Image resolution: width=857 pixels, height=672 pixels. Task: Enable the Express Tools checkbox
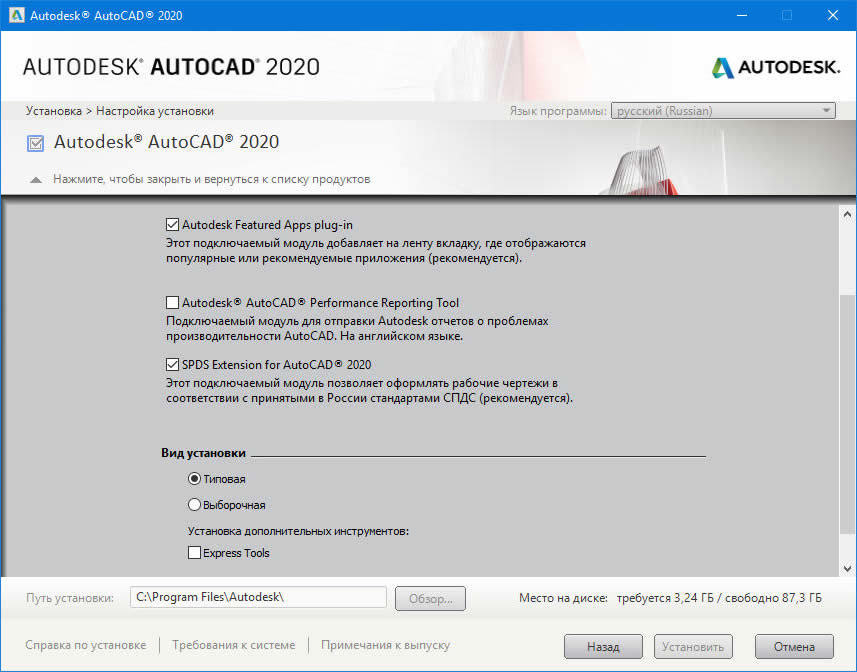click(195, 553)
